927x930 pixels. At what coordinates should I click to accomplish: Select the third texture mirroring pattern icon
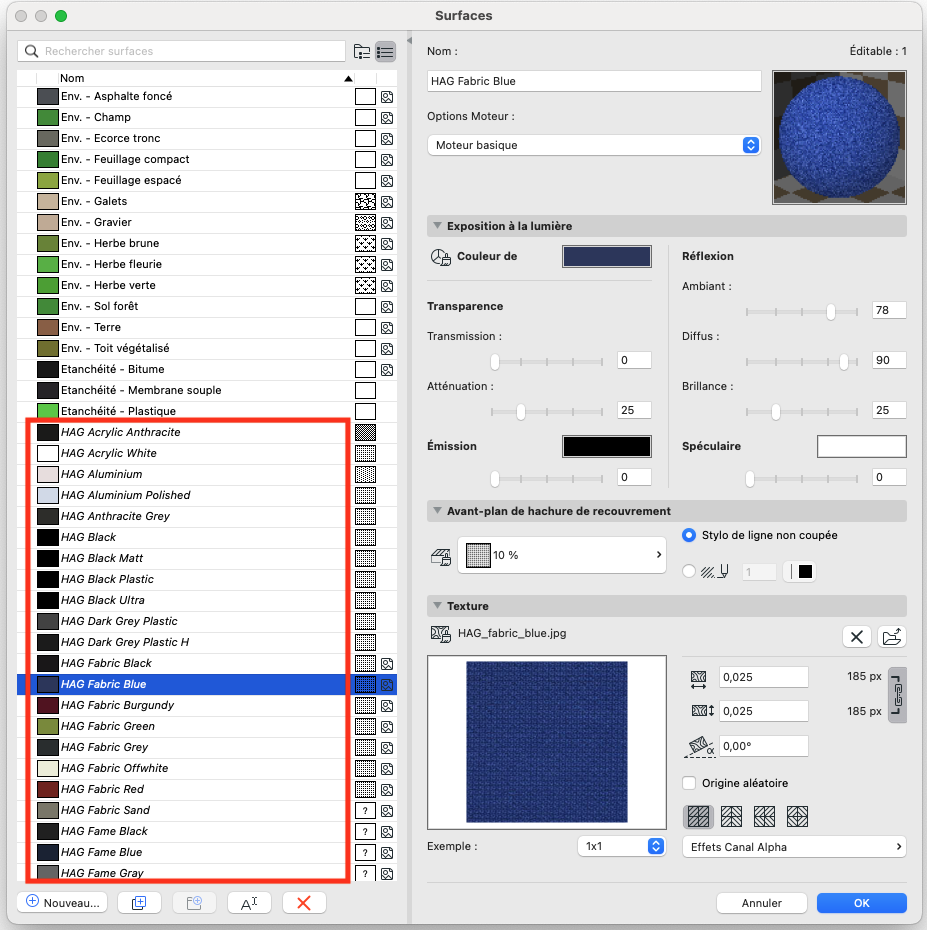pos(764,817)
